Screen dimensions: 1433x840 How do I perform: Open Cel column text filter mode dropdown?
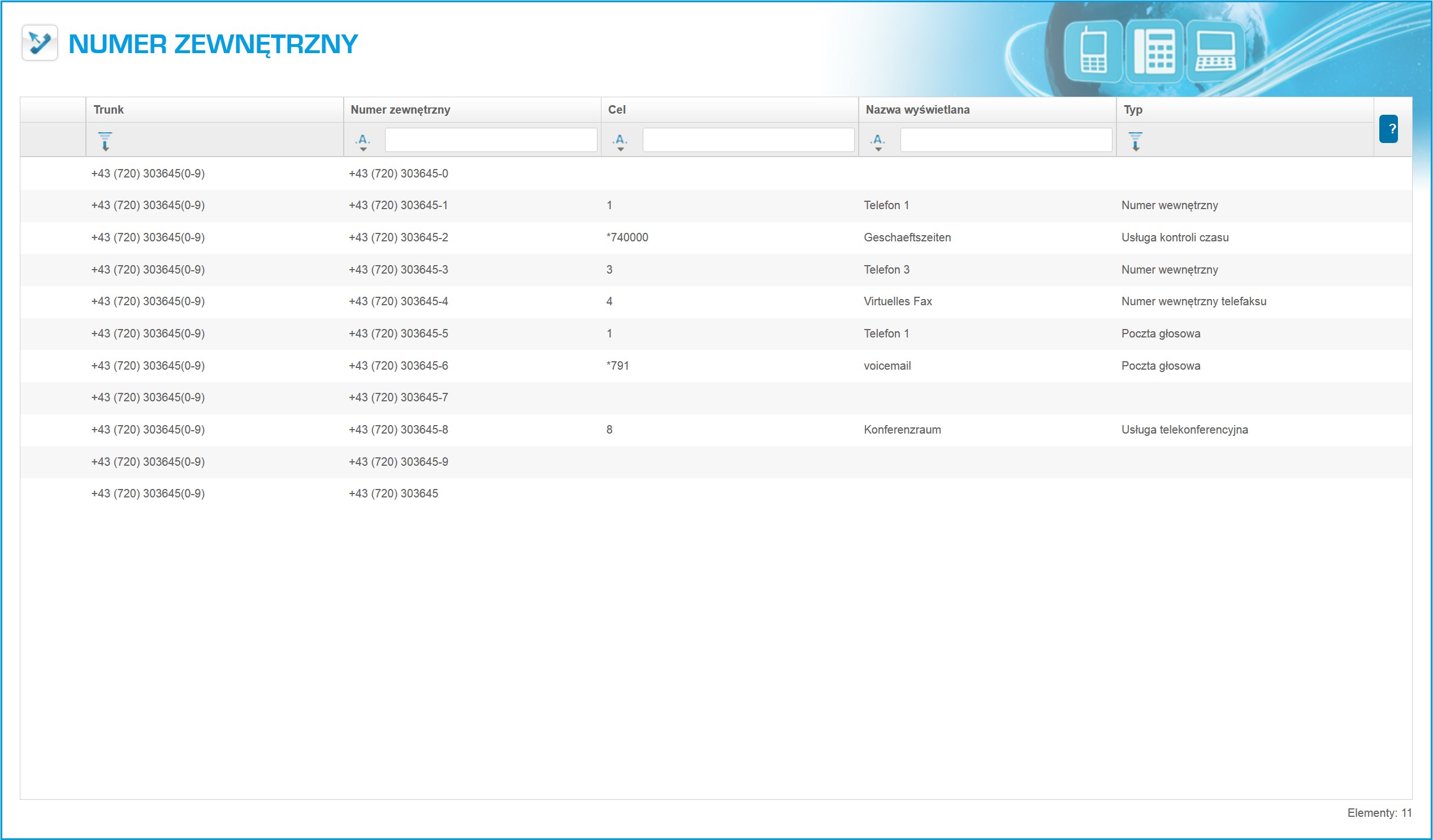coord(620,141)
